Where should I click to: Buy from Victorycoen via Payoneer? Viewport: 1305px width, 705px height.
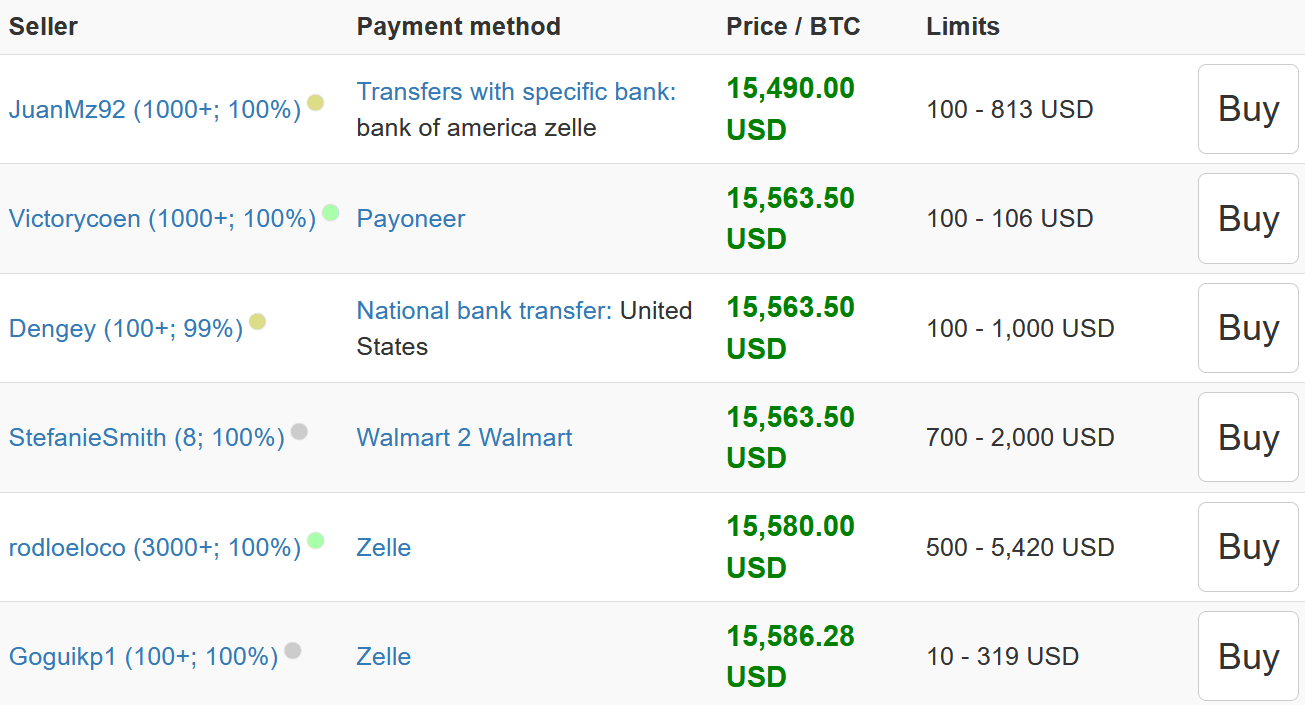coord(1248,218)
